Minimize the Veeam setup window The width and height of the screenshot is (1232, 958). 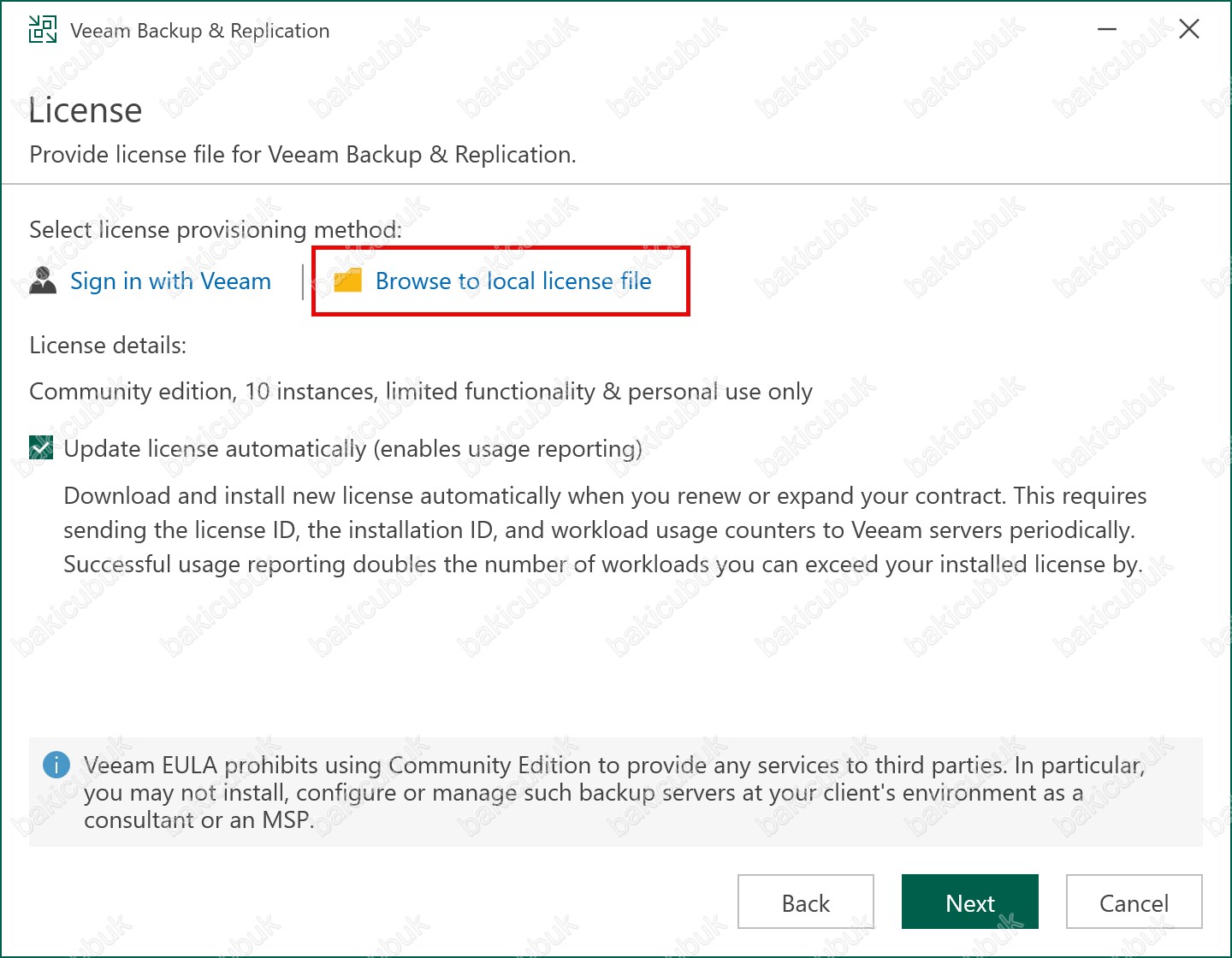(1107, 29)
